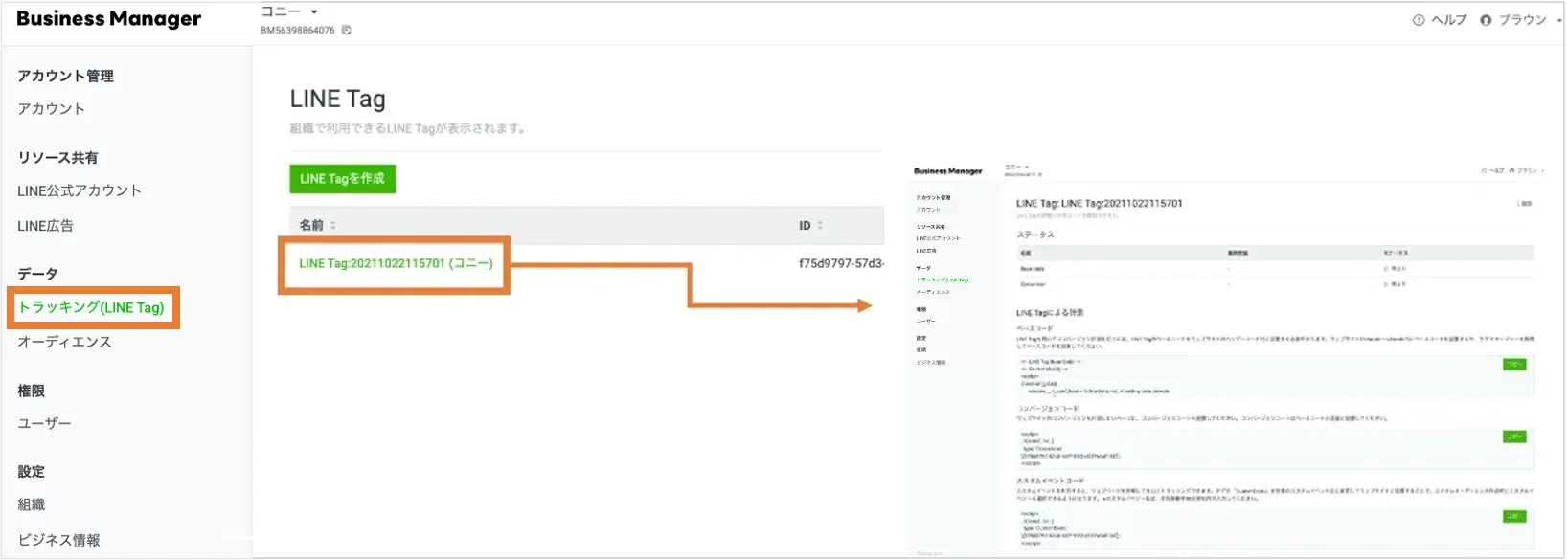Copy the business ID BM56398864076 icon
1568x560 pixels.
point(347,31)
